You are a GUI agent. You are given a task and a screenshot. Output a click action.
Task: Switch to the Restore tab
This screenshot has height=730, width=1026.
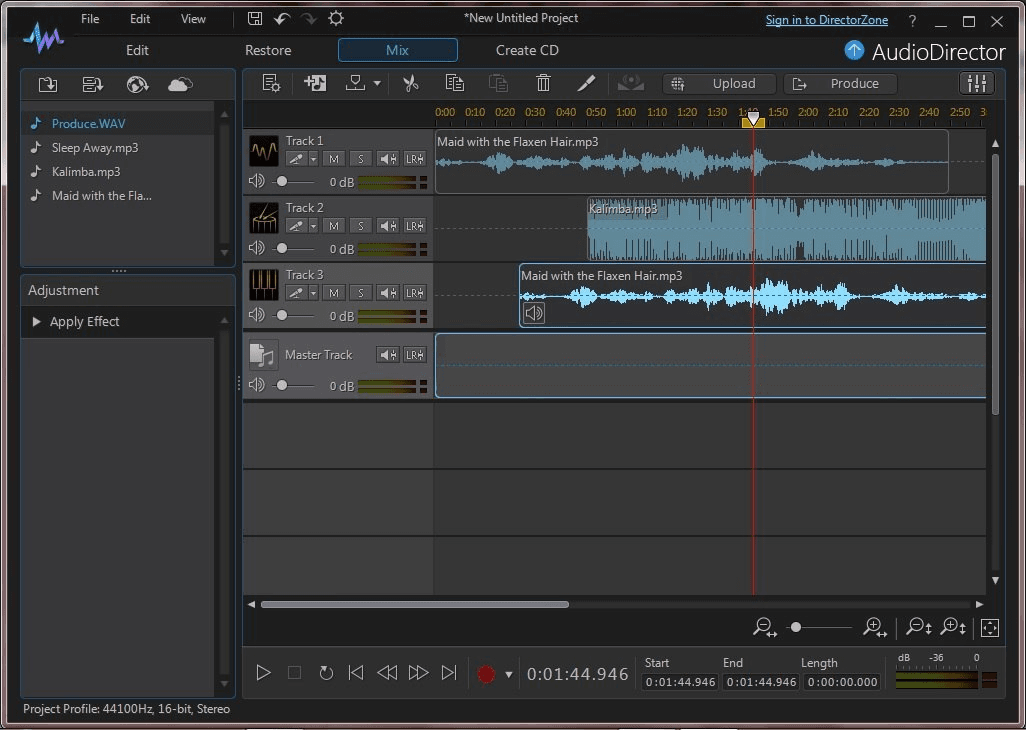tap(268, 50)
